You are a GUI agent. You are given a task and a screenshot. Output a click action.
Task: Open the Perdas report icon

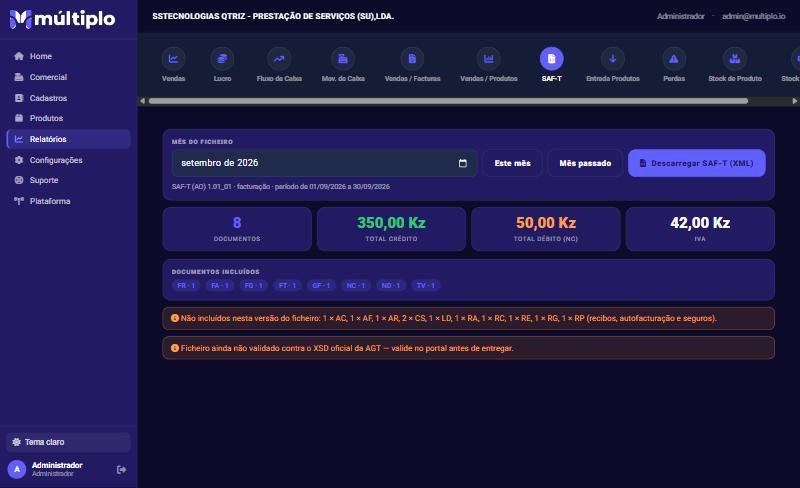pos(674,59)
